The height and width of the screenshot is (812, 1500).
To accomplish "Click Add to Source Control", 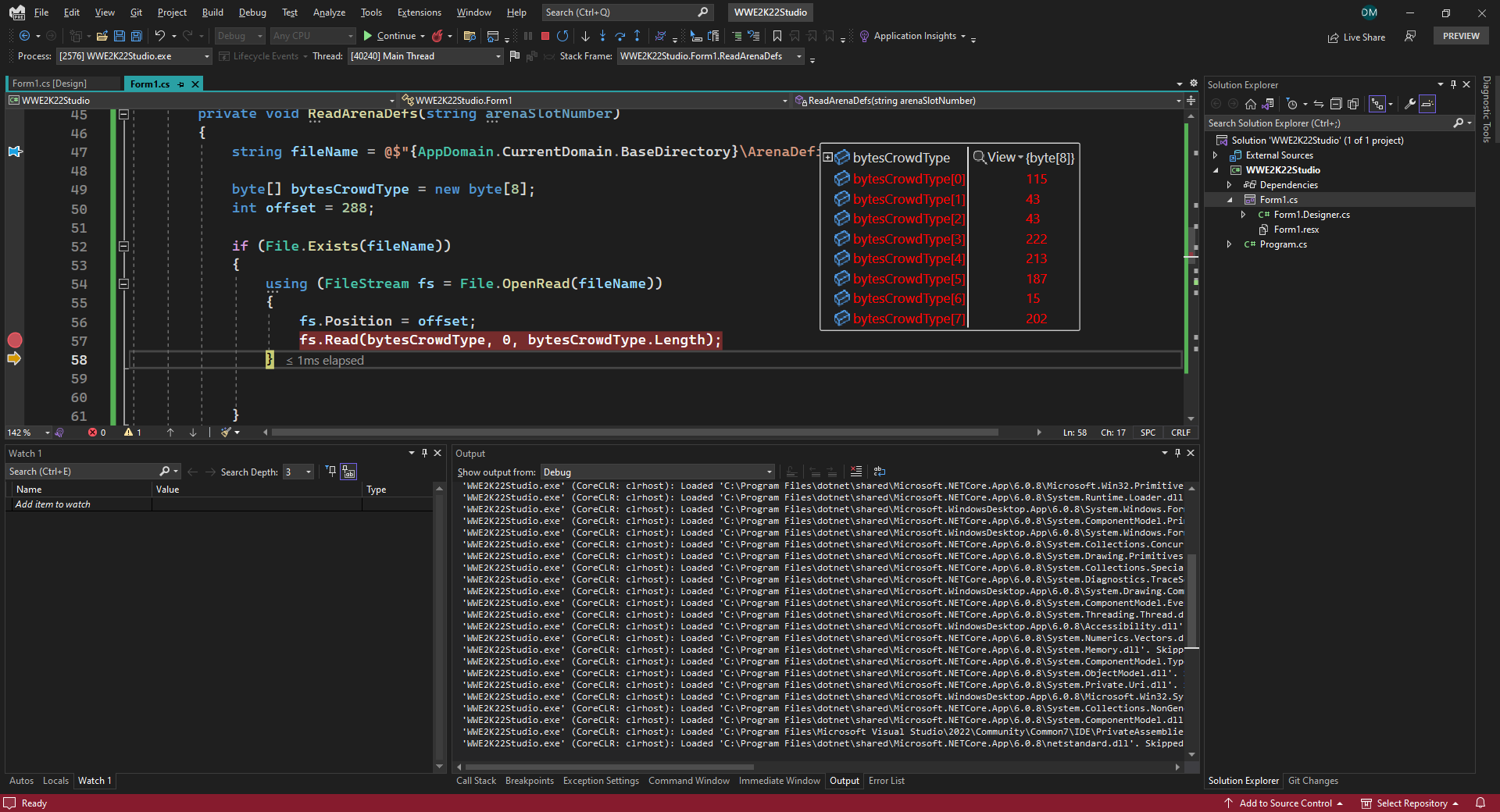I will pos(1284,803).
